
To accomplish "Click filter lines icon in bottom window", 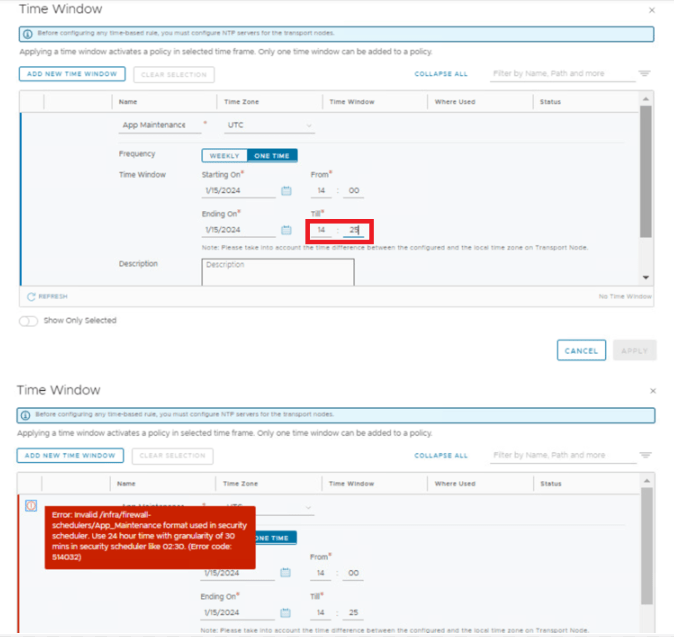I will 645,456.
